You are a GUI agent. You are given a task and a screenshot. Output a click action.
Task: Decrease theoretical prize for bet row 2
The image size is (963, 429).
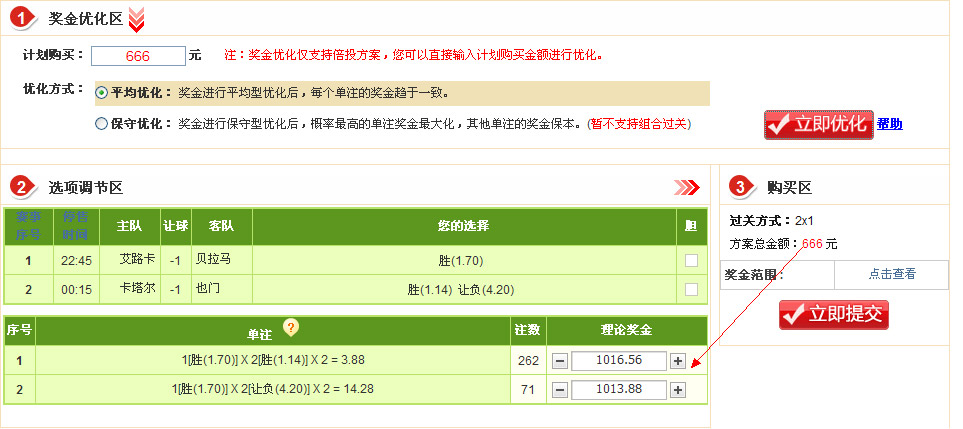(561, 389)
